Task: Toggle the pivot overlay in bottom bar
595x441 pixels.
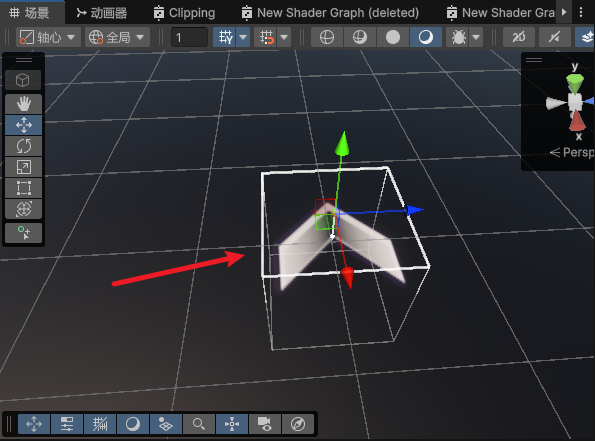Action: click(x=232, y=424)
